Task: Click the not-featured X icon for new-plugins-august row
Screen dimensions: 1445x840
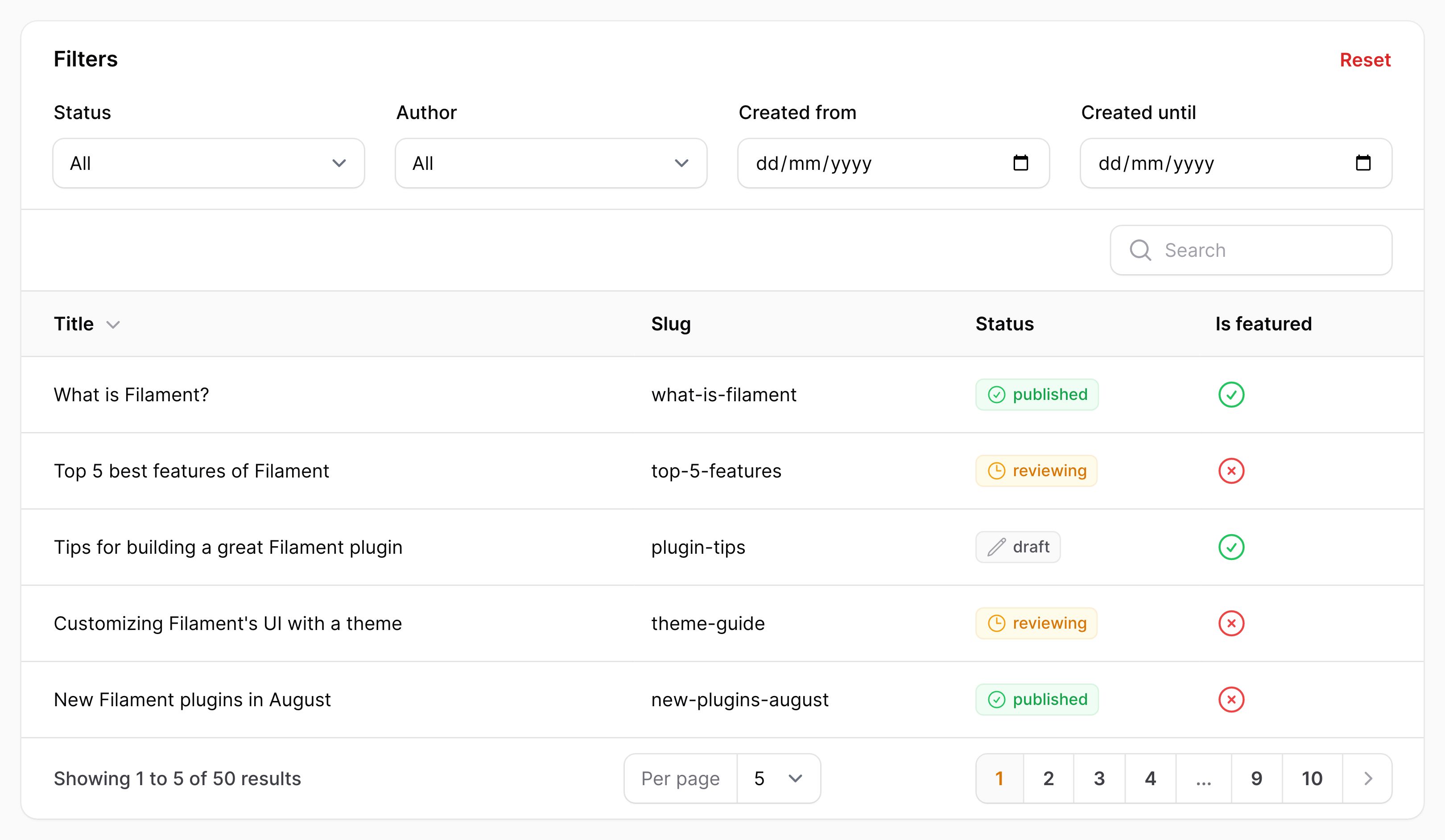Action: (1231, 700)
